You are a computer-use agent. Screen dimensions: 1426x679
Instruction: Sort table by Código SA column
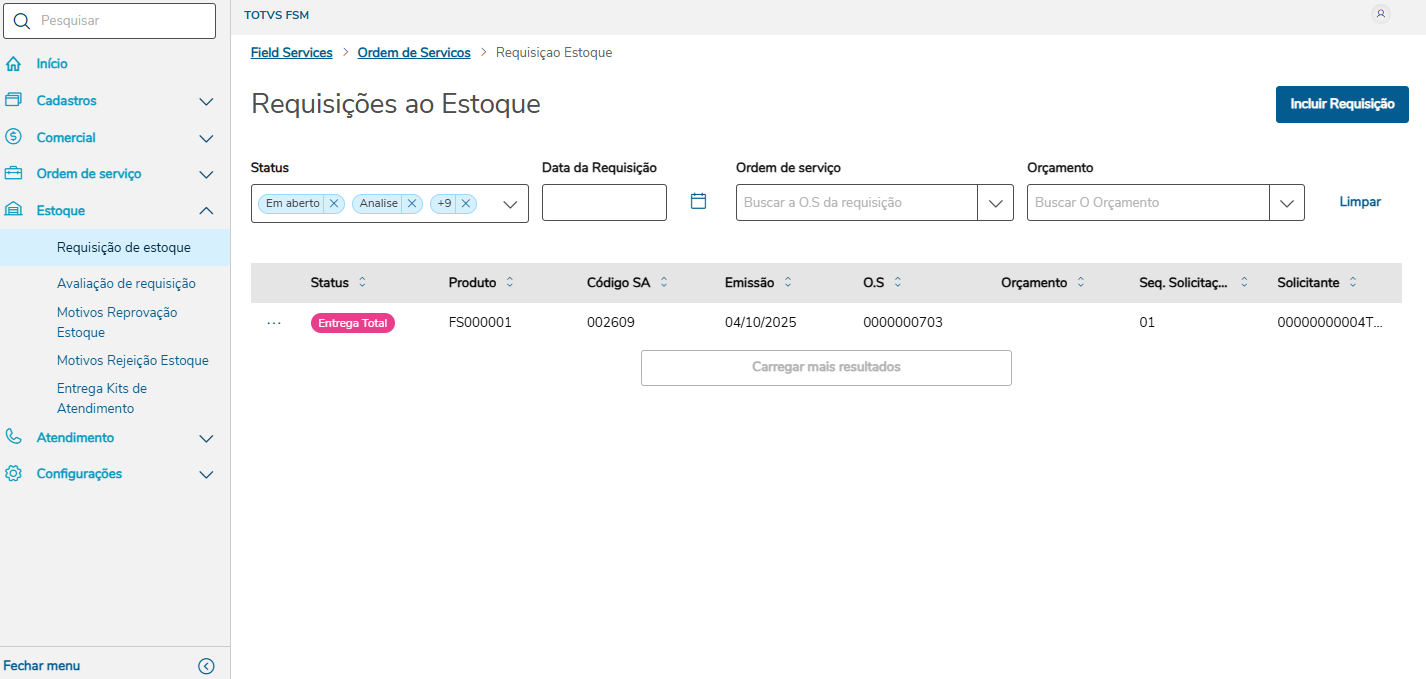[664, 283]
